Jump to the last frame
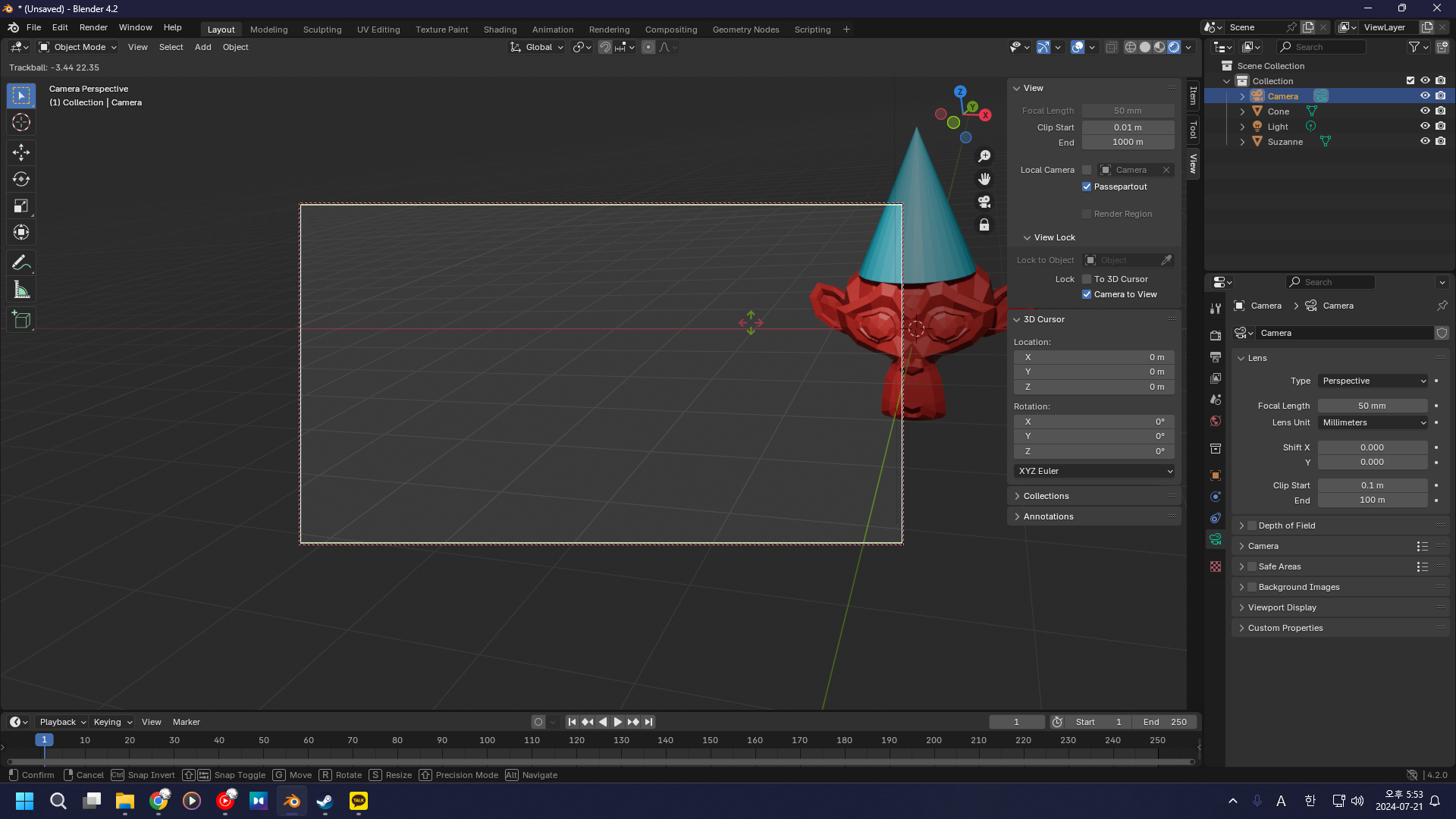This screenshot has height=819, width=1456. (648, 722)
